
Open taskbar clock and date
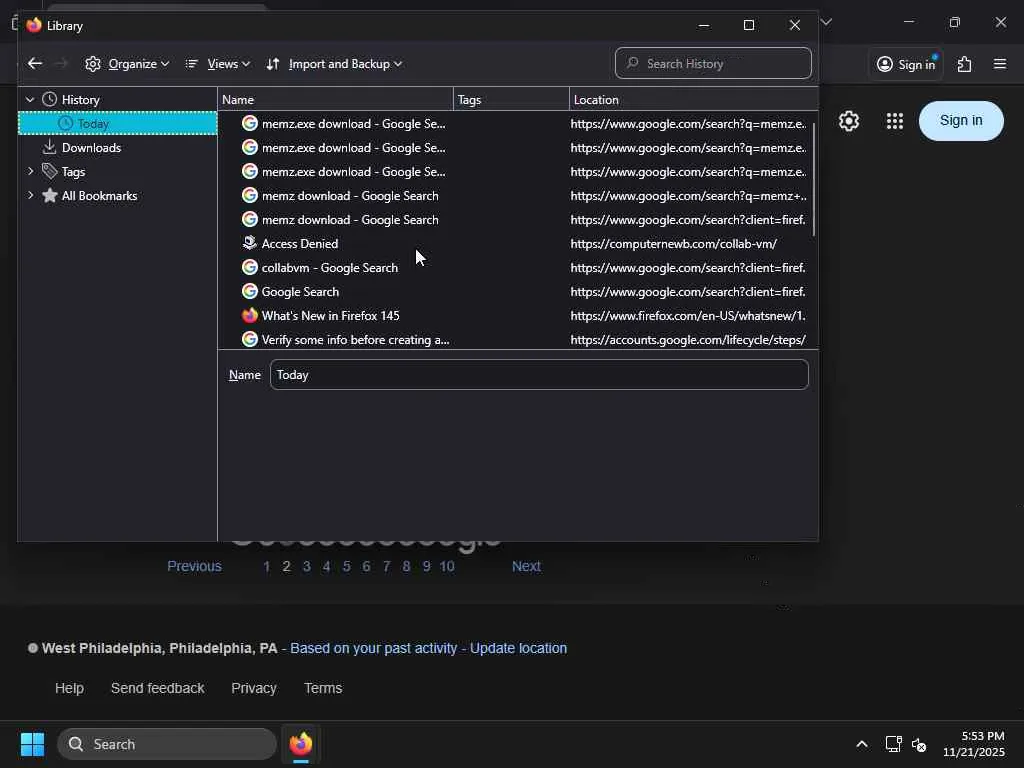point(974,744)
